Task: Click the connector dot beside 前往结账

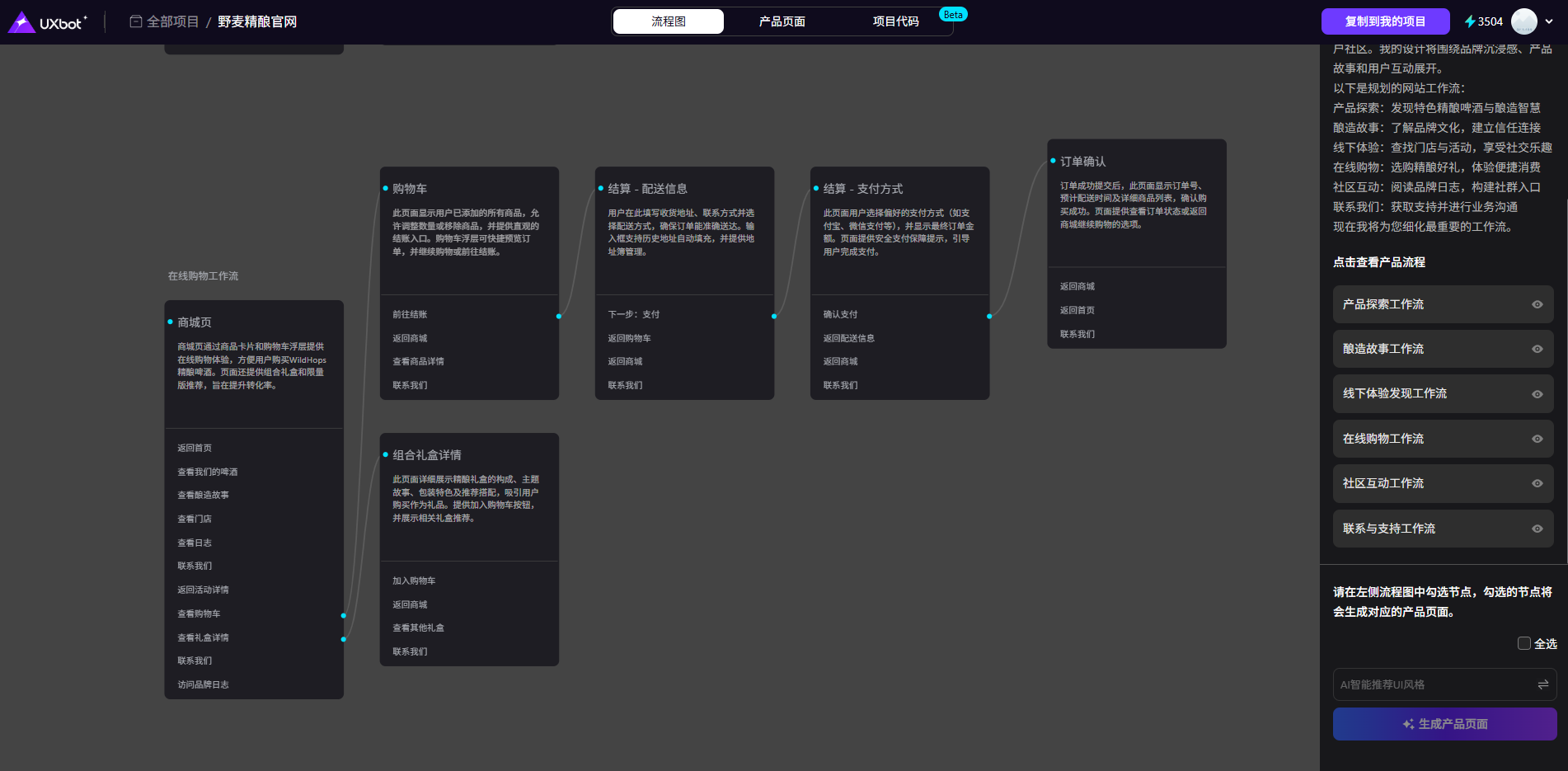Action: (x=559, y=316)
